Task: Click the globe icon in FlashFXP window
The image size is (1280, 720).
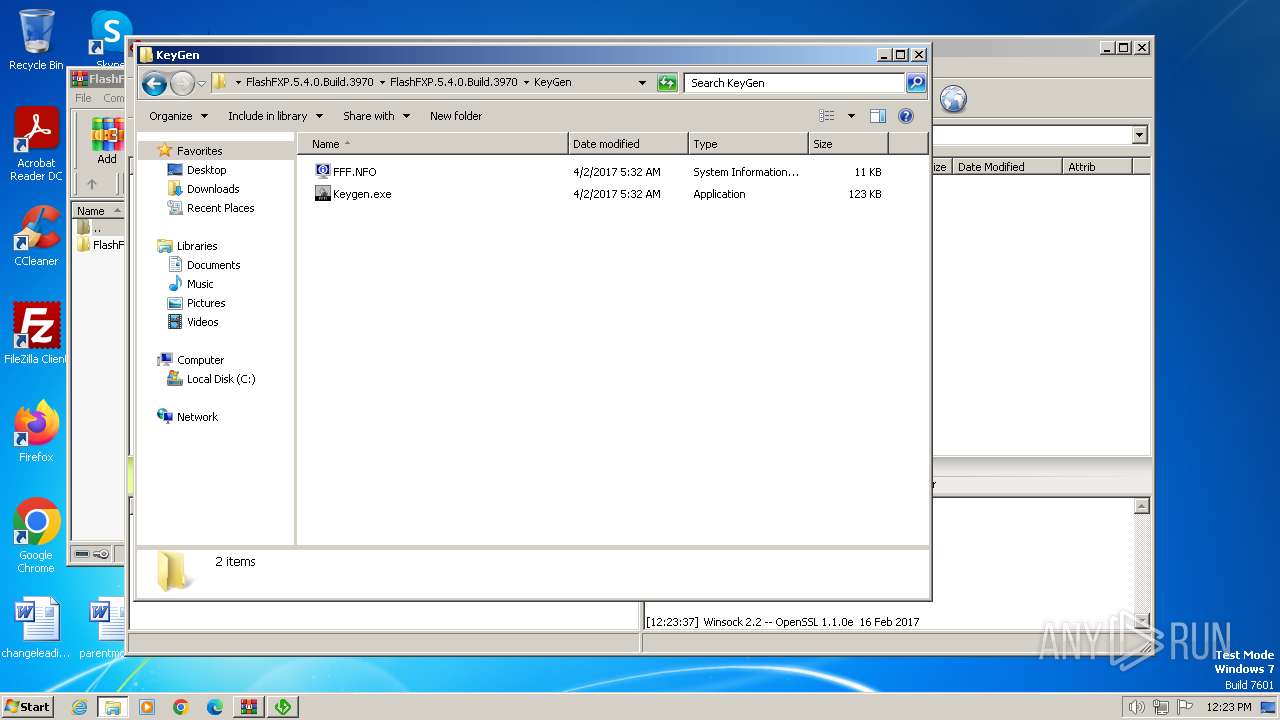Action: click(953, 99)
